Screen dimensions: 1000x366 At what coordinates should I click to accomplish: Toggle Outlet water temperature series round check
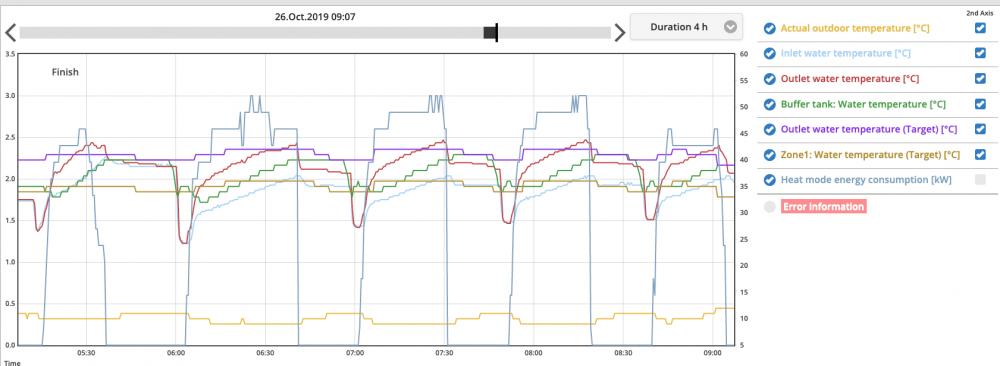(x=770, y=79)
